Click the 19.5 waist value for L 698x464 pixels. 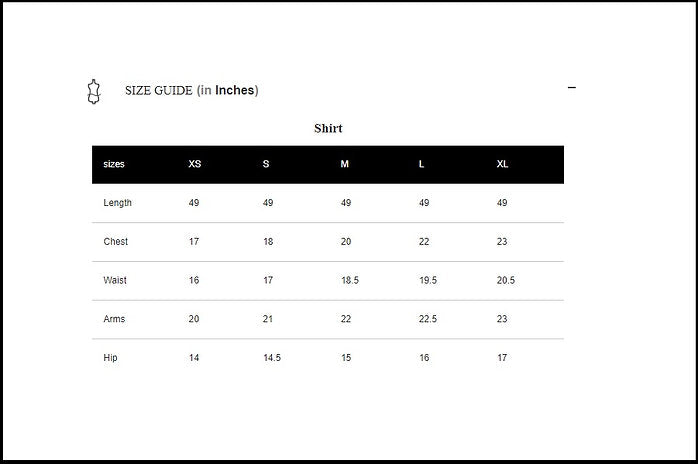pyautogui.click(x=428, y=281)
